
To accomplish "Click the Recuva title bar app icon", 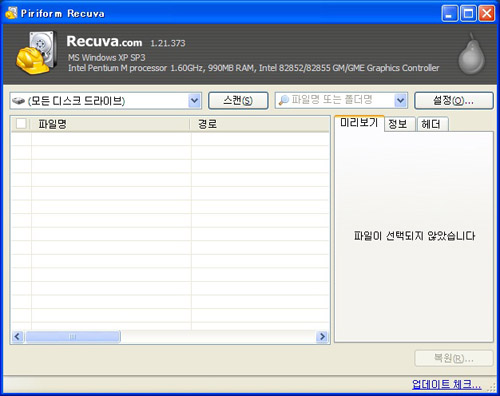I will pyautogui.click(x=11, y=13).
